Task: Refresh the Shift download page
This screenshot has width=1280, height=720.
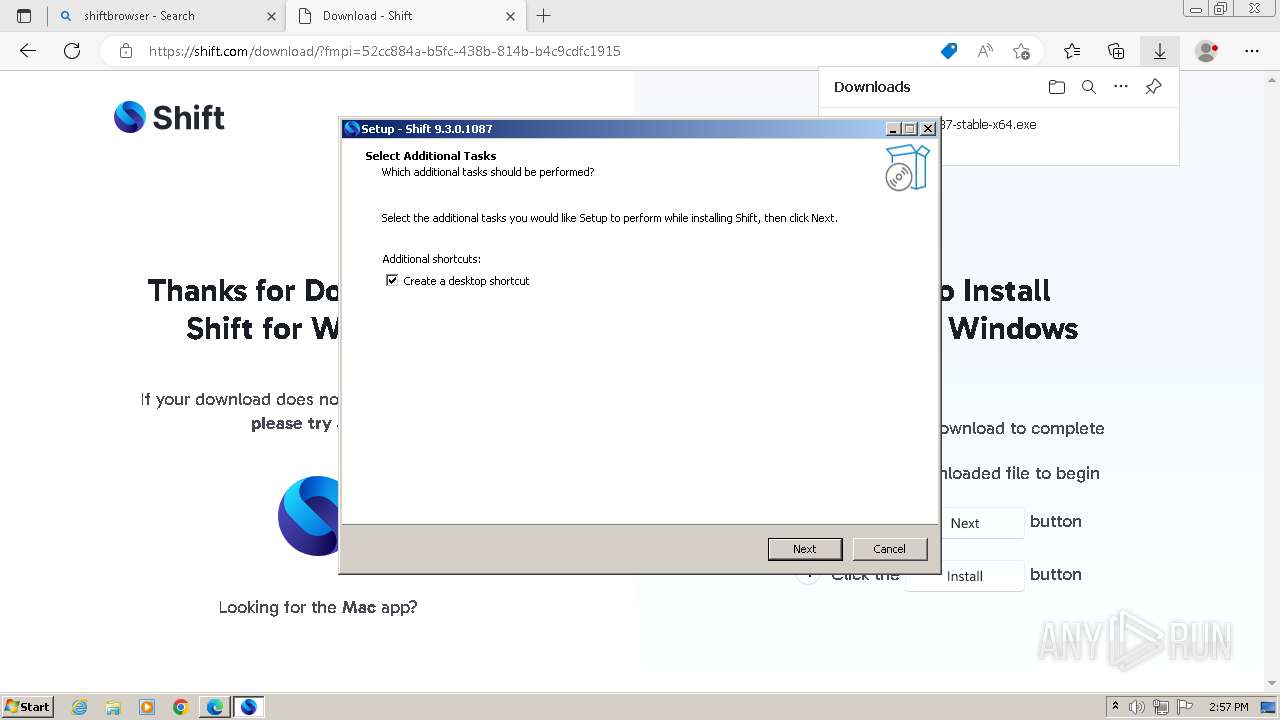Action: click(x=72, y=51)
